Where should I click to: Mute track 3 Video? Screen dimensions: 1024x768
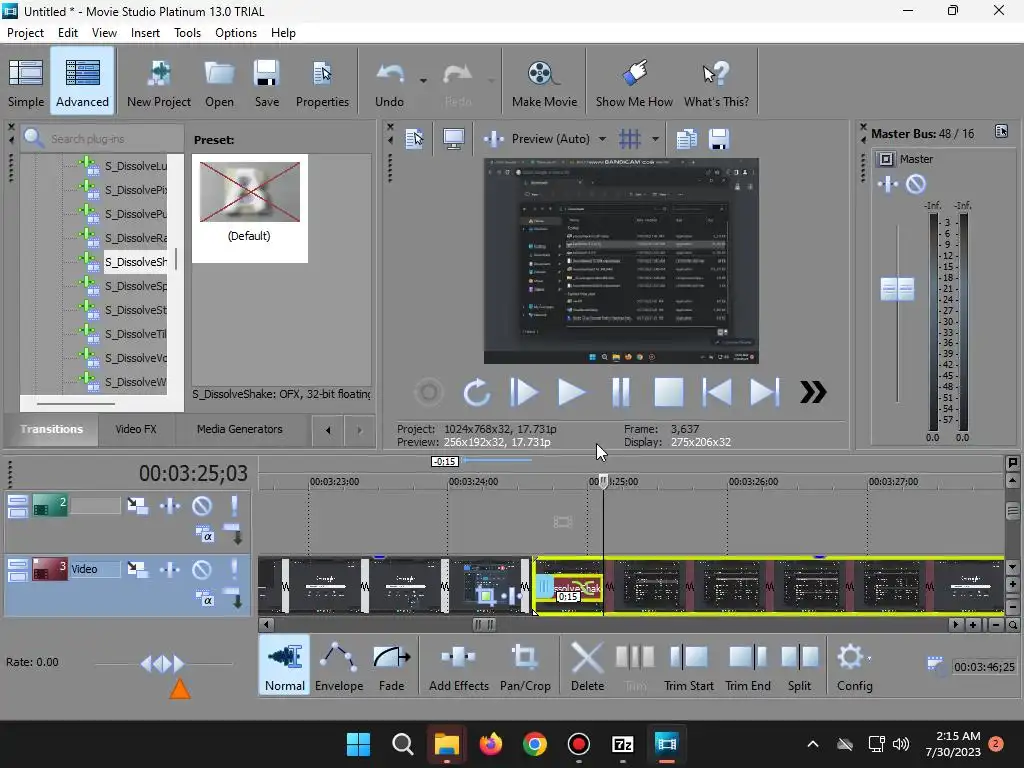[x=202, y=569]
